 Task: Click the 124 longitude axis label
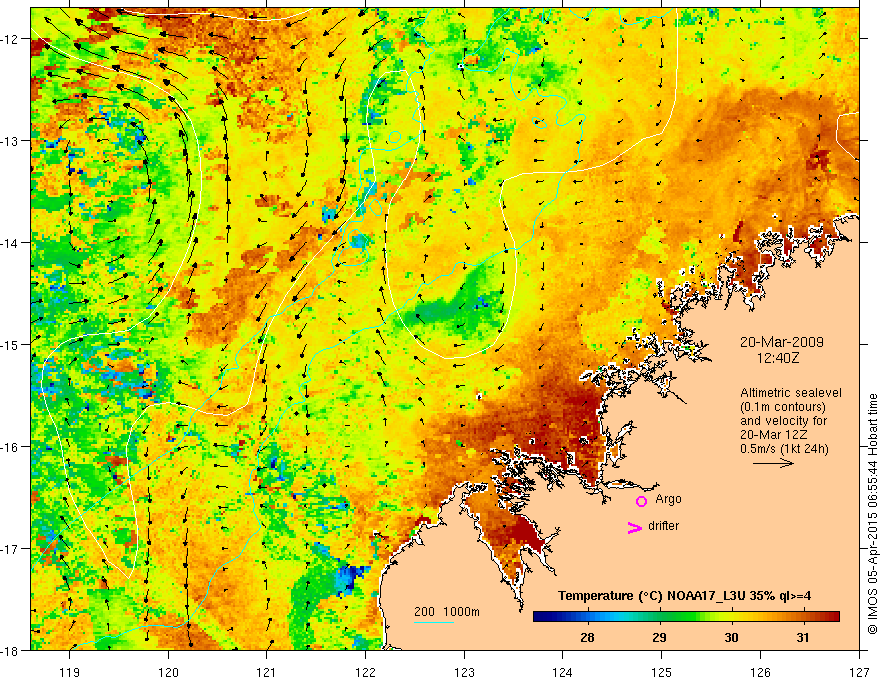pyautogui.click(x=563, y=672)
